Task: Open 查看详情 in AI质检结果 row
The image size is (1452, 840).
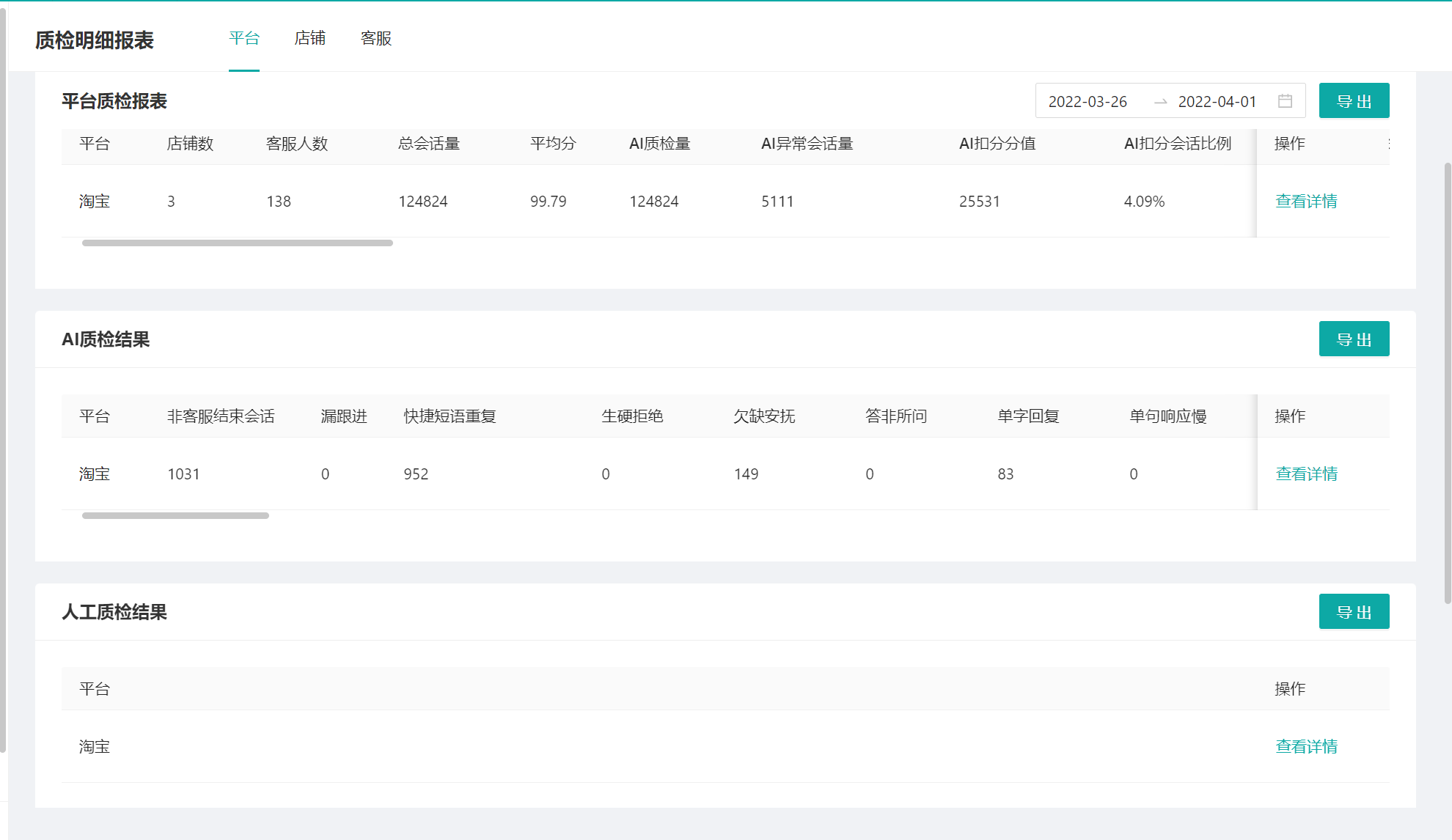Action: click(1306, 474)
